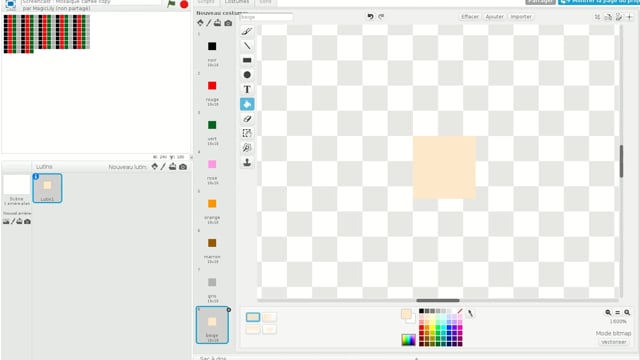Select the Brush tool in paint editor
The width and height of the screenshot is (640, 360).
(x=247, y=31)
